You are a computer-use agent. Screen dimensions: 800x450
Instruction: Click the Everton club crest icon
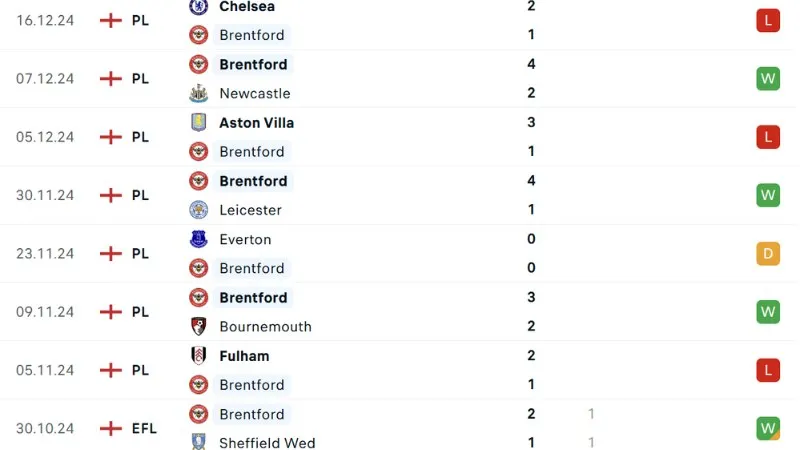coord(199,239)
